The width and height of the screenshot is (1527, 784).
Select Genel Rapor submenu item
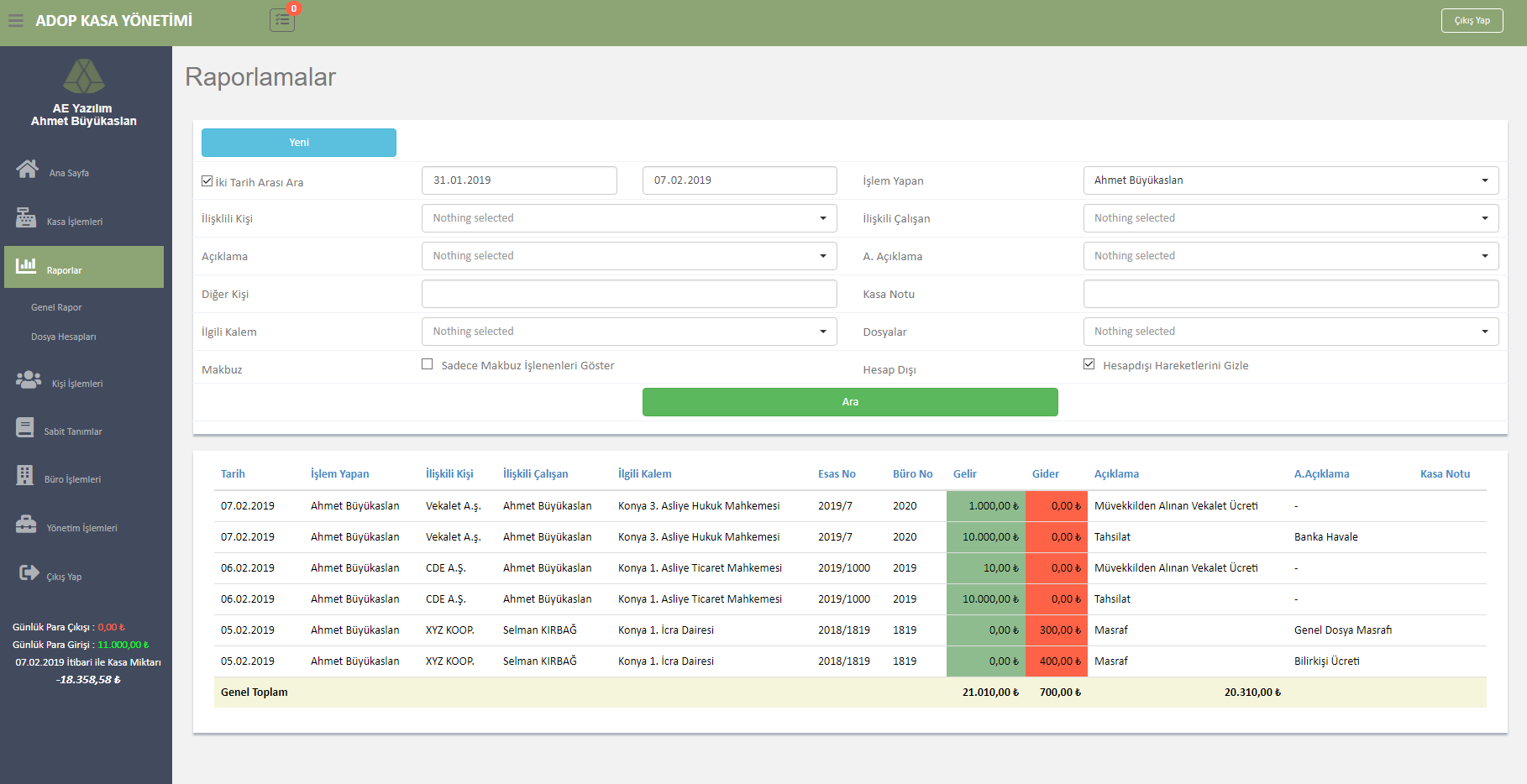pos(56,307)
